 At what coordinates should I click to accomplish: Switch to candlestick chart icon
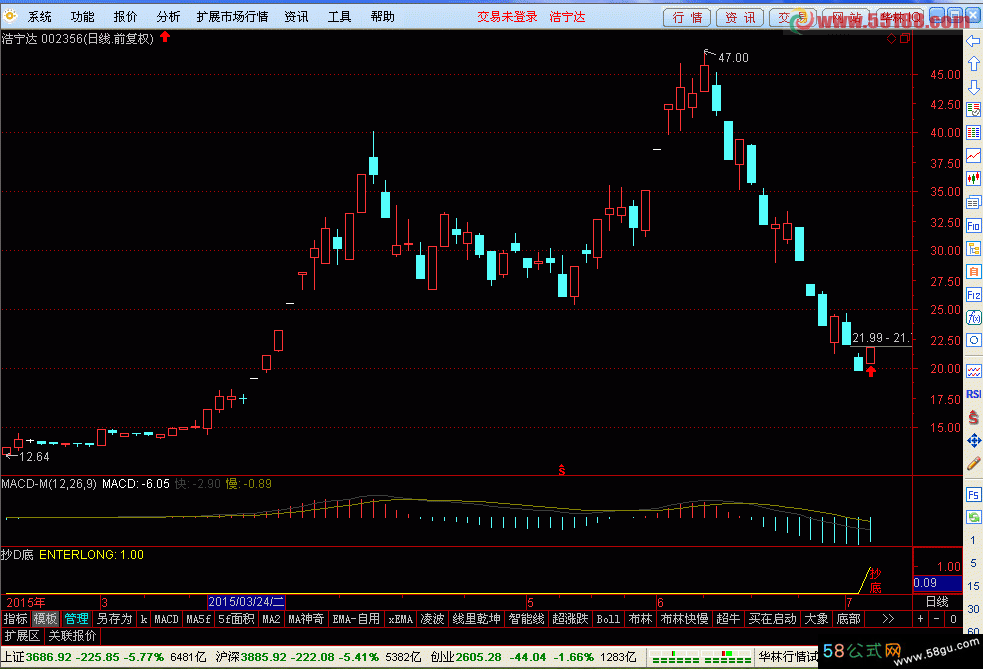(x=973, y=179)
